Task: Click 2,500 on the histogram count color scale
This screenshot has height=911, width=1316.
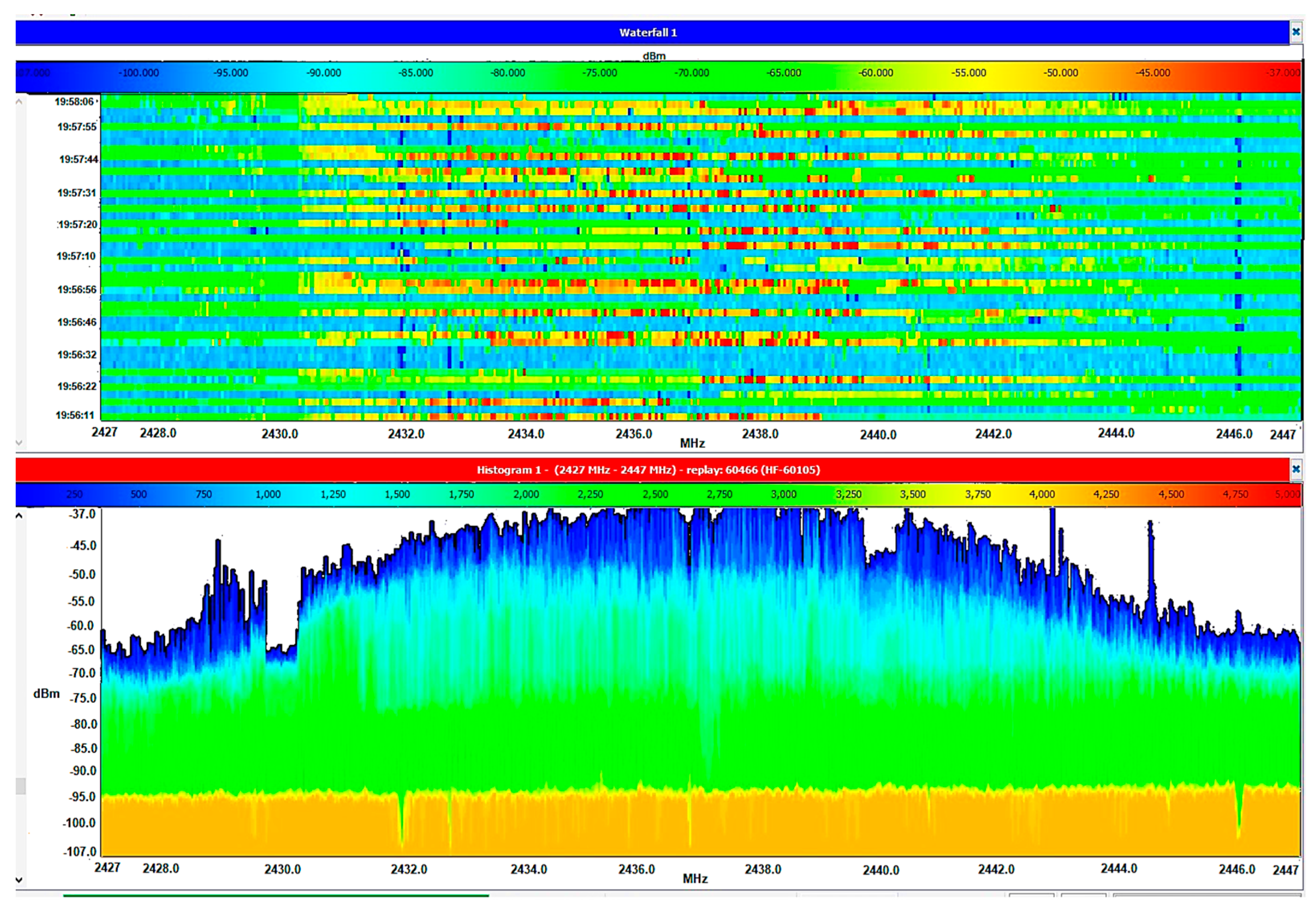Action: click(655, 494)
